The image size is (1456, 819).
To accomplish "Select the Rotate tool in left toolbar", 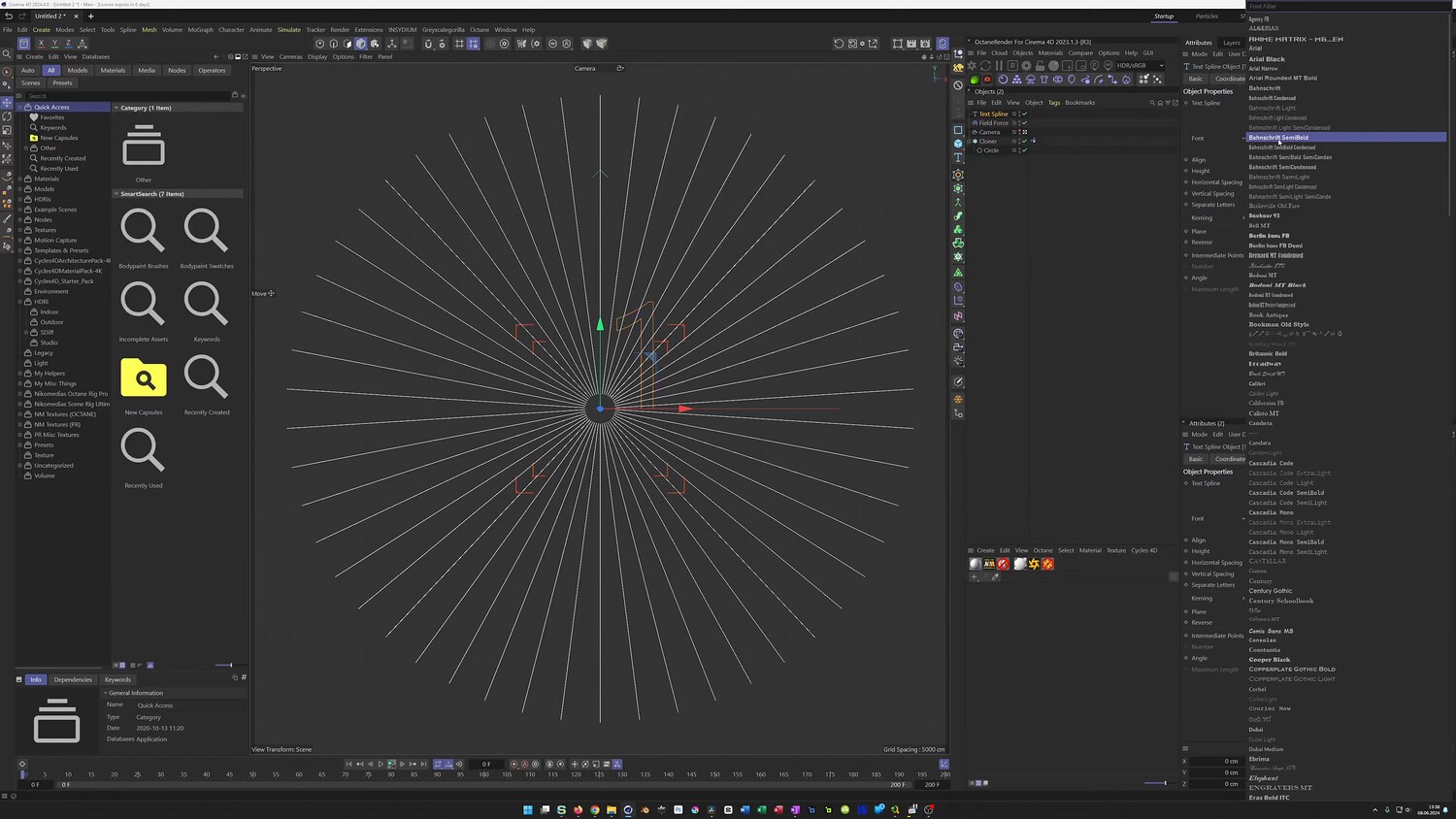I will 7,116.
